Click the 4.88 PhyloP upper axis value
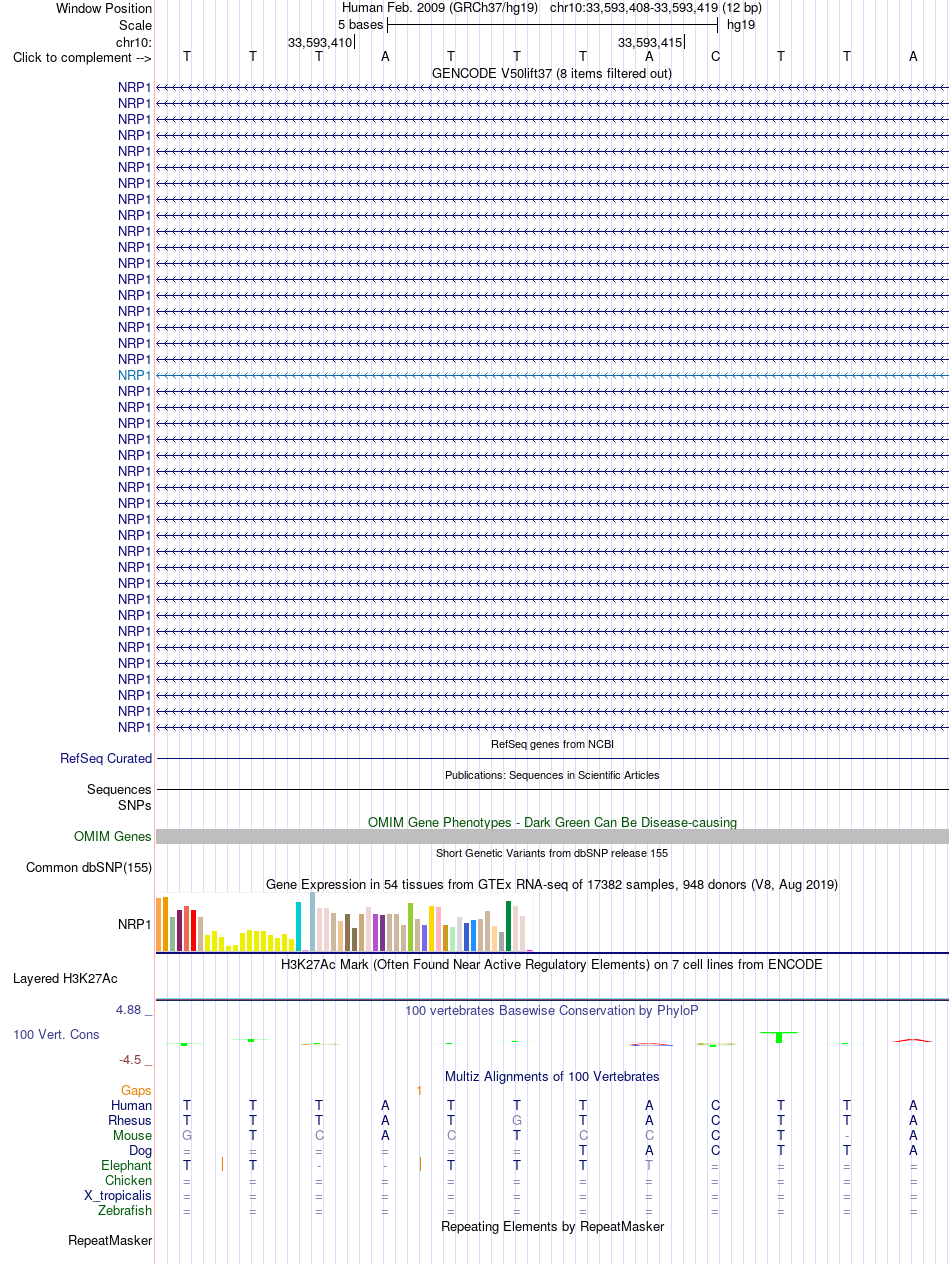Screen dimensions: 950x1264 (x=133, y=1010)
